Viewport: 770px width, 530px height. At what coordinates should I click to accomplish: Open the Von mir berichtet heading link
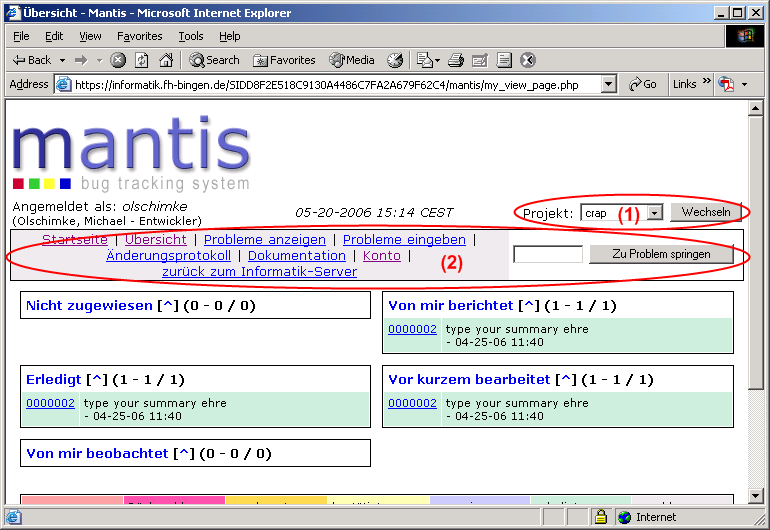tap(451, 306)
